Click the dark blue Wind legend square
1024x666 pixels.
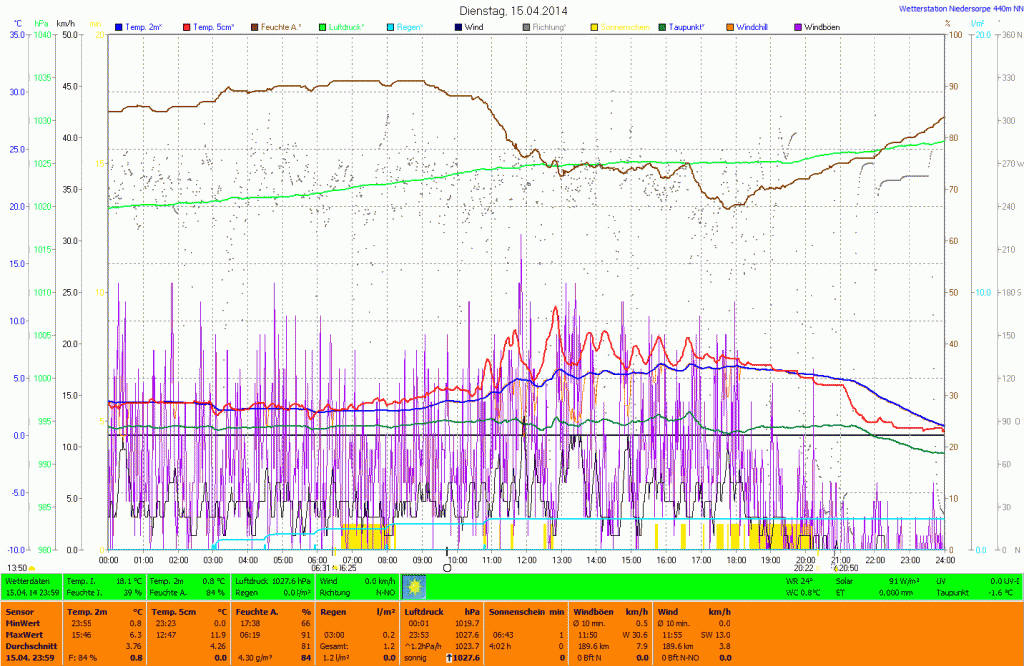(458, 26)
